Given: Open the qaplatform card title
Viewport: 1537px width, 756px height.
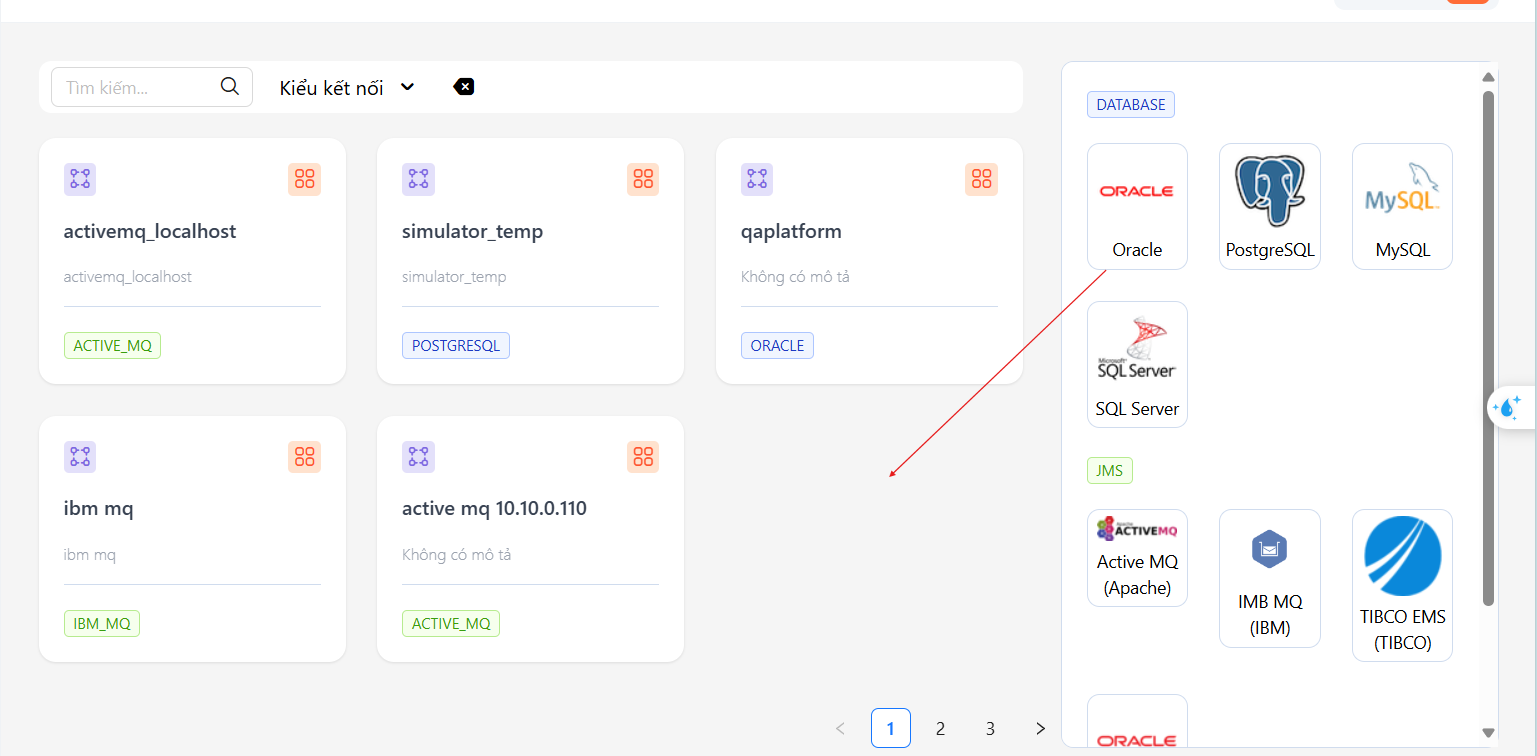Looking at the screenshot, I should click(x=791, y=231).
